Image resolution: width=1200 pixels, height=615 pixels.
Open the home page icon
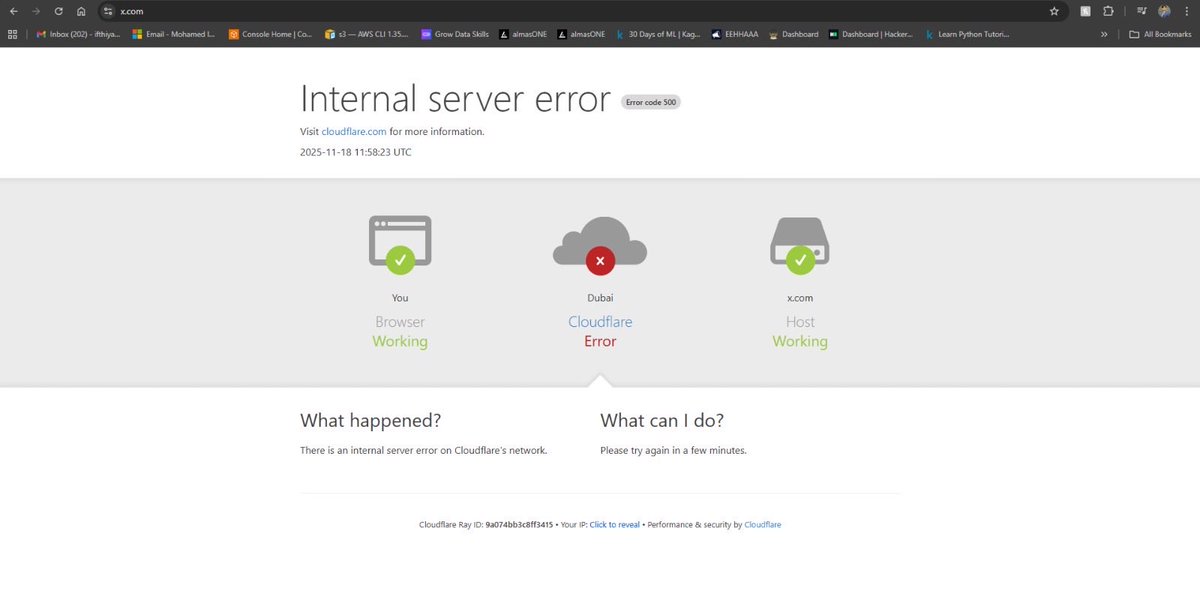pos(80,13)
